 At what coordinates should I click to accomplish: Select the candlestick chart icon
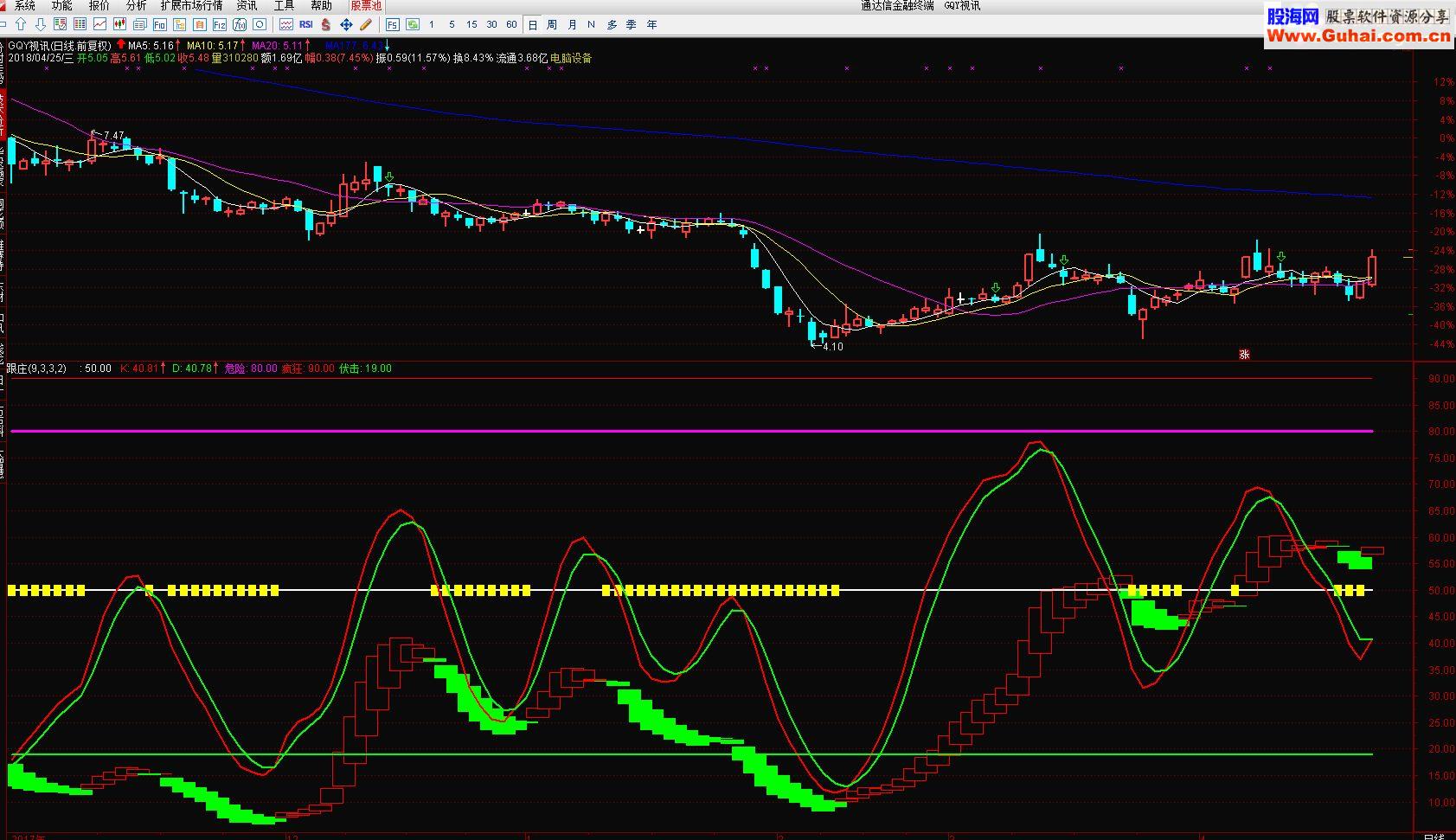tap(119, 24)
